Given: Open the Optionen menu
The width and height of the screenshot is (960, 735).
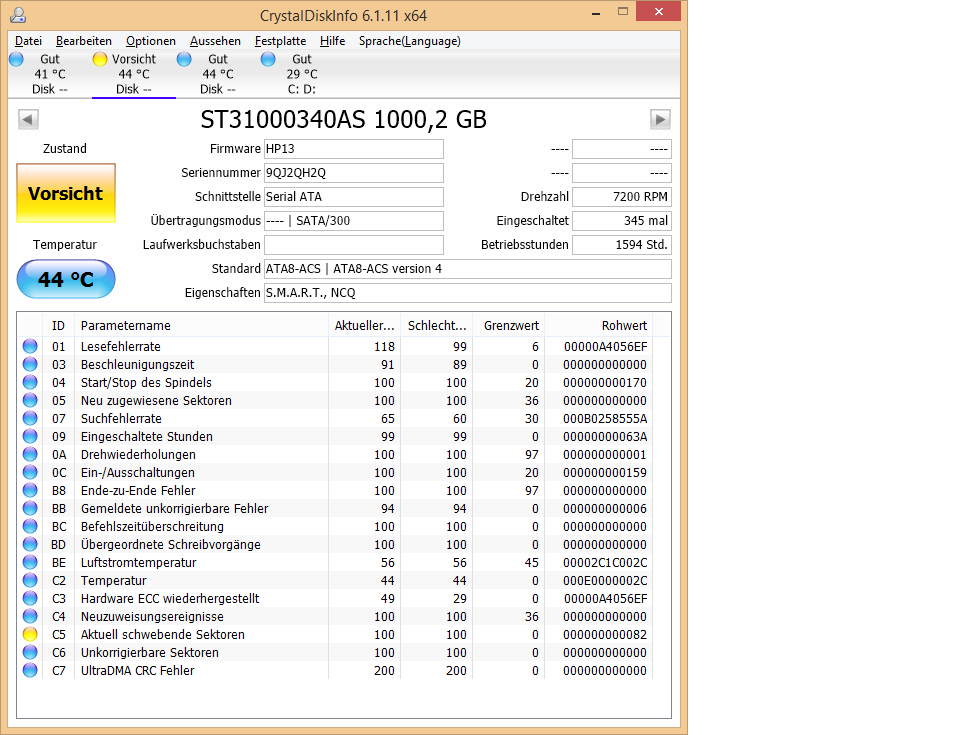Looking at the screenshot, I should click(x=151, y=41).
